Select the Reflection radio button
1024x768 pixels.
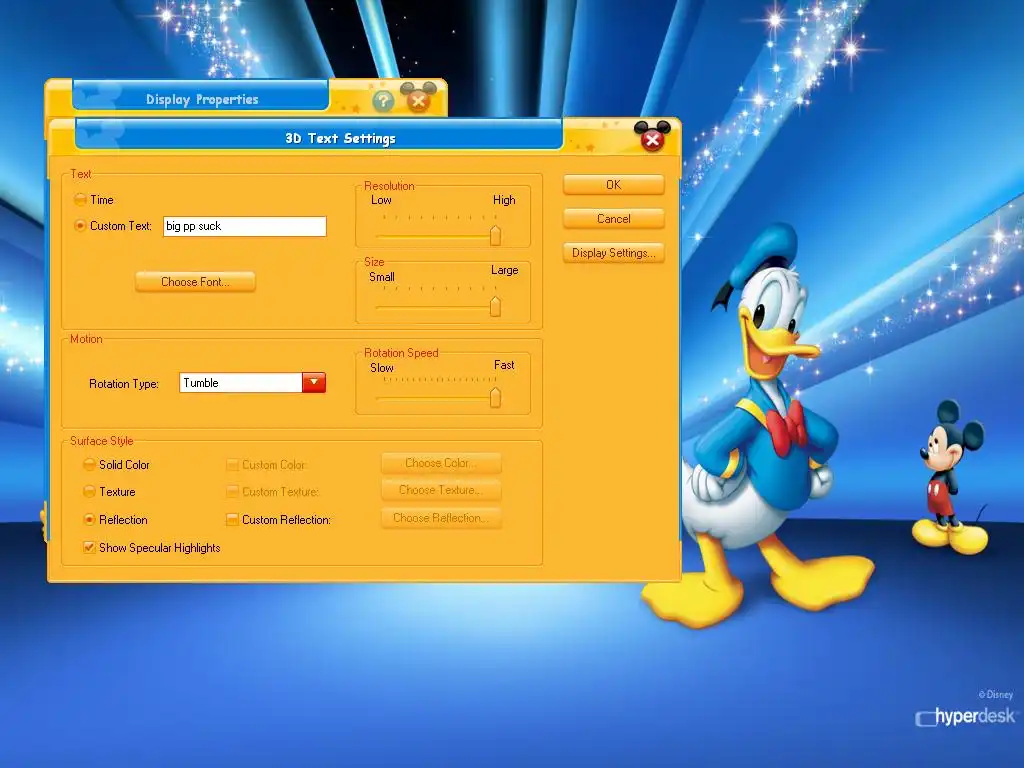tap(89, 519)
